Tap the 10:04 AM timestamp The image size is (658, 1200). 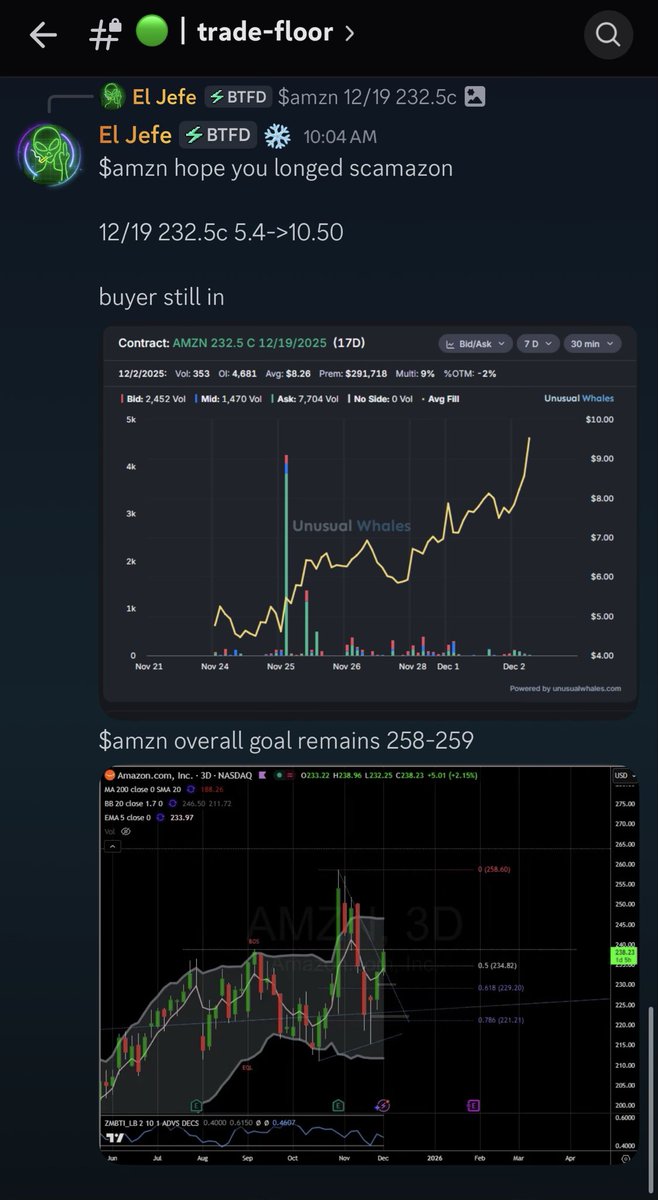point(340,136)
